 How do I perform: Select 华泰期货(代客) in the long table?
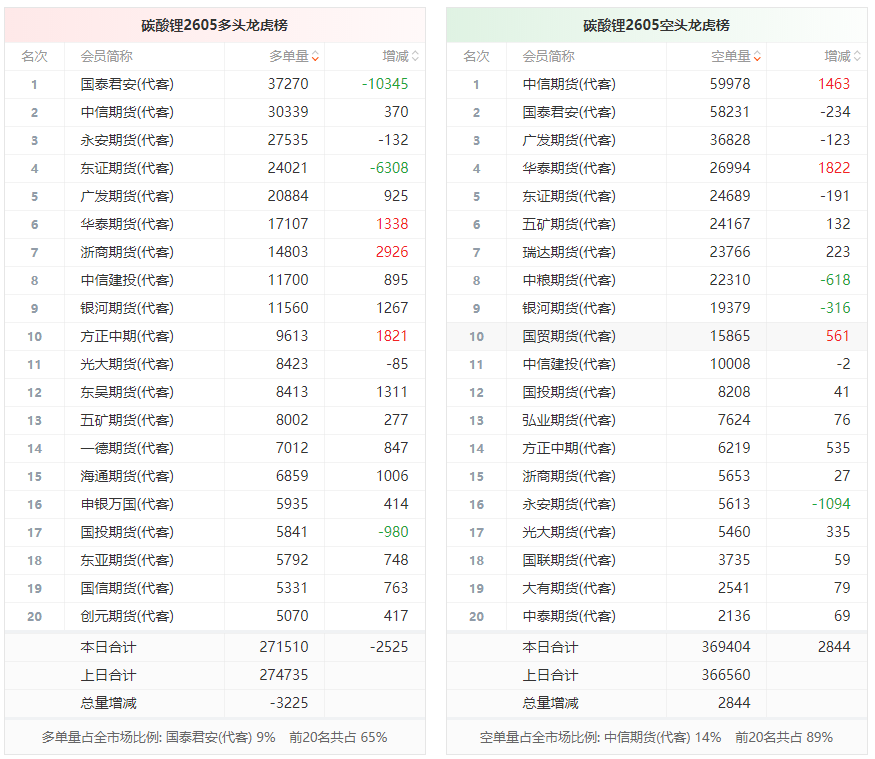point(127,224)
